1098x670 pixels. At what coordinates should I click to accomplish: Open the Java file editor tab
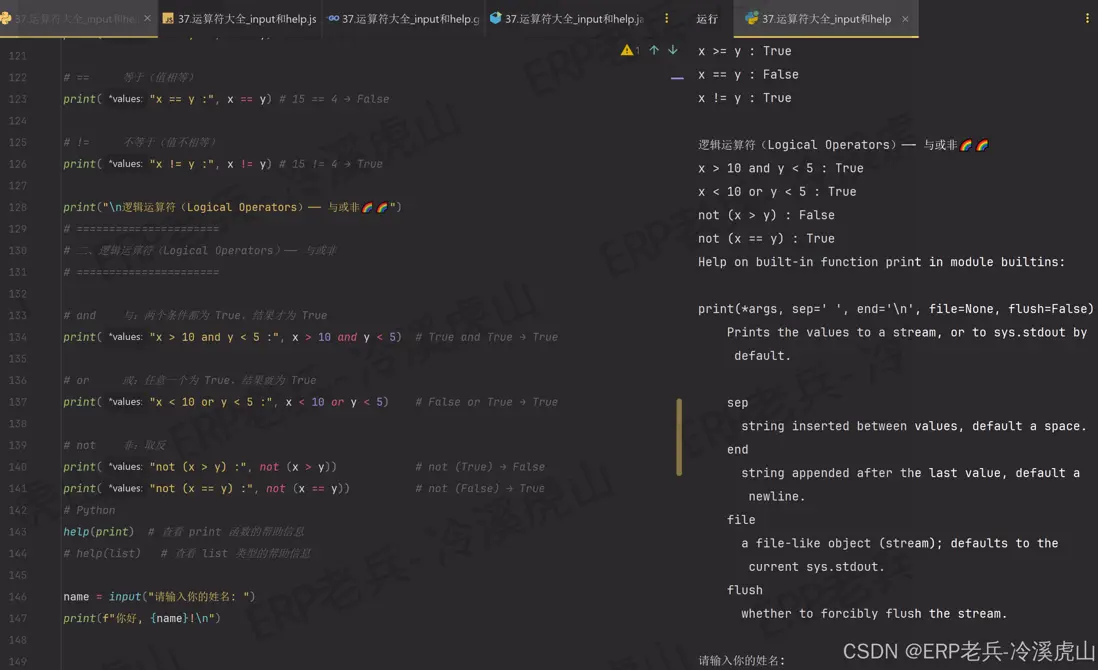tap(567, 19)
